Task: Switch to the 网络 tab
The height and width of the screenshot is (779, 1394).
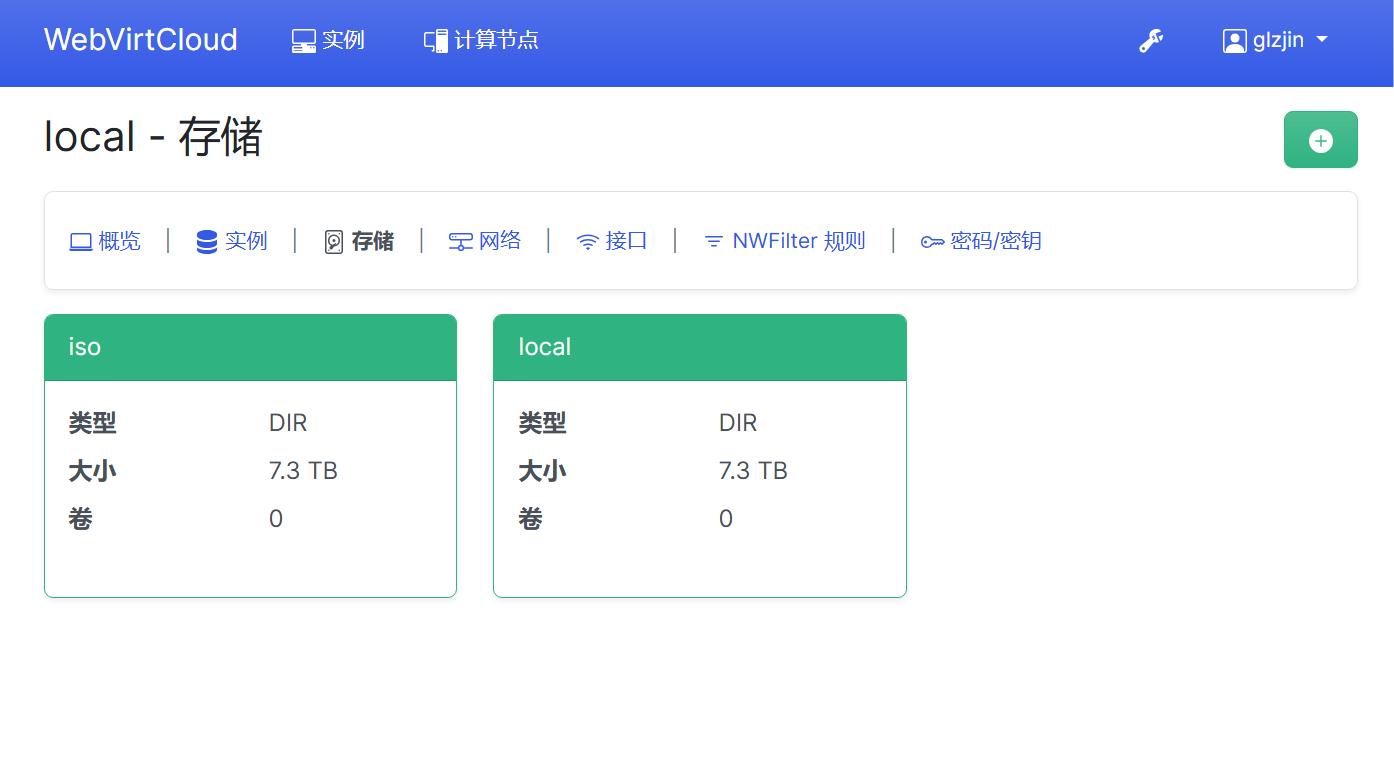Action: (x=500, y=241)
